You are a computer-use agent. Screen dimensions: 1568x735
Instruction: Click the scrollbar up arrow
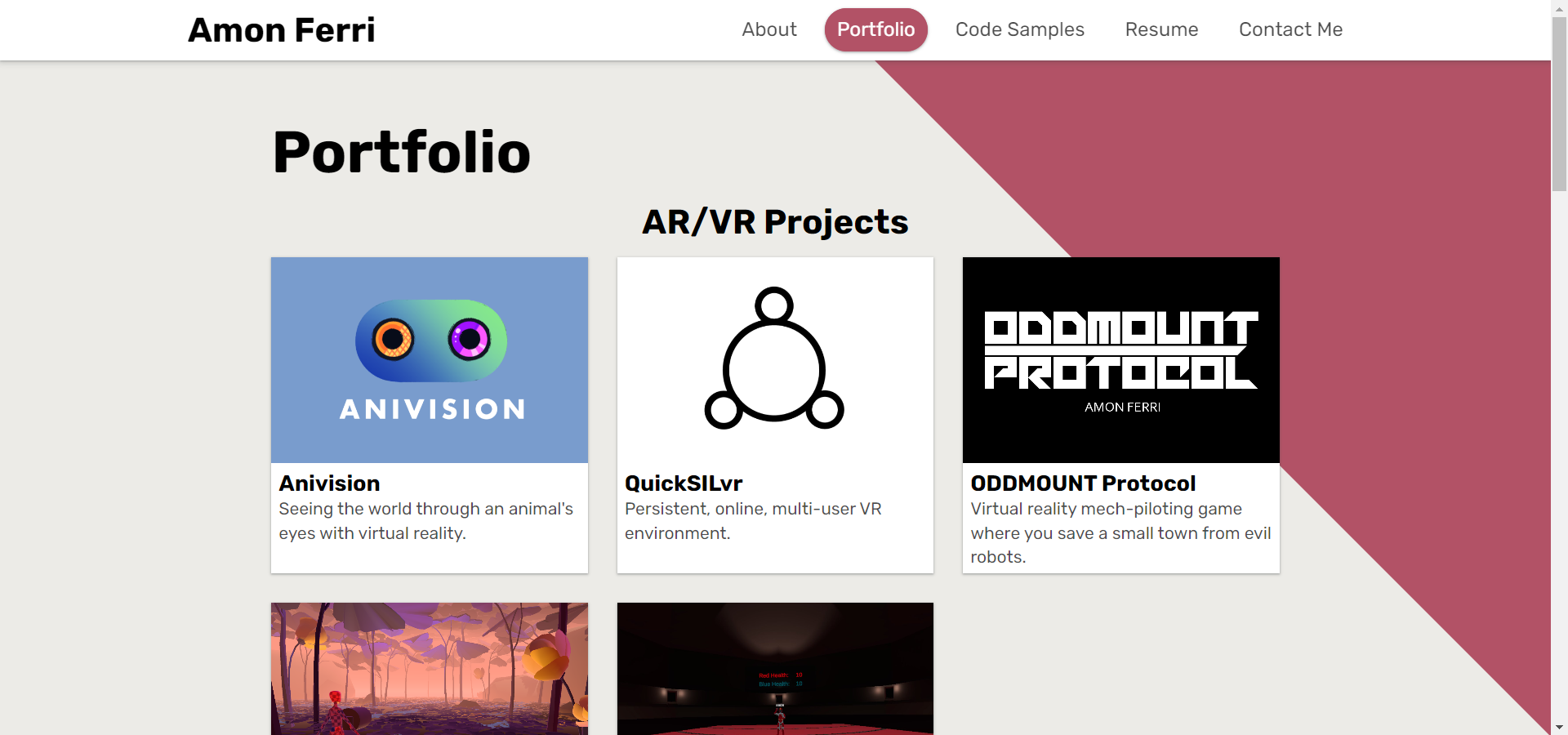tap(1559, 7)
